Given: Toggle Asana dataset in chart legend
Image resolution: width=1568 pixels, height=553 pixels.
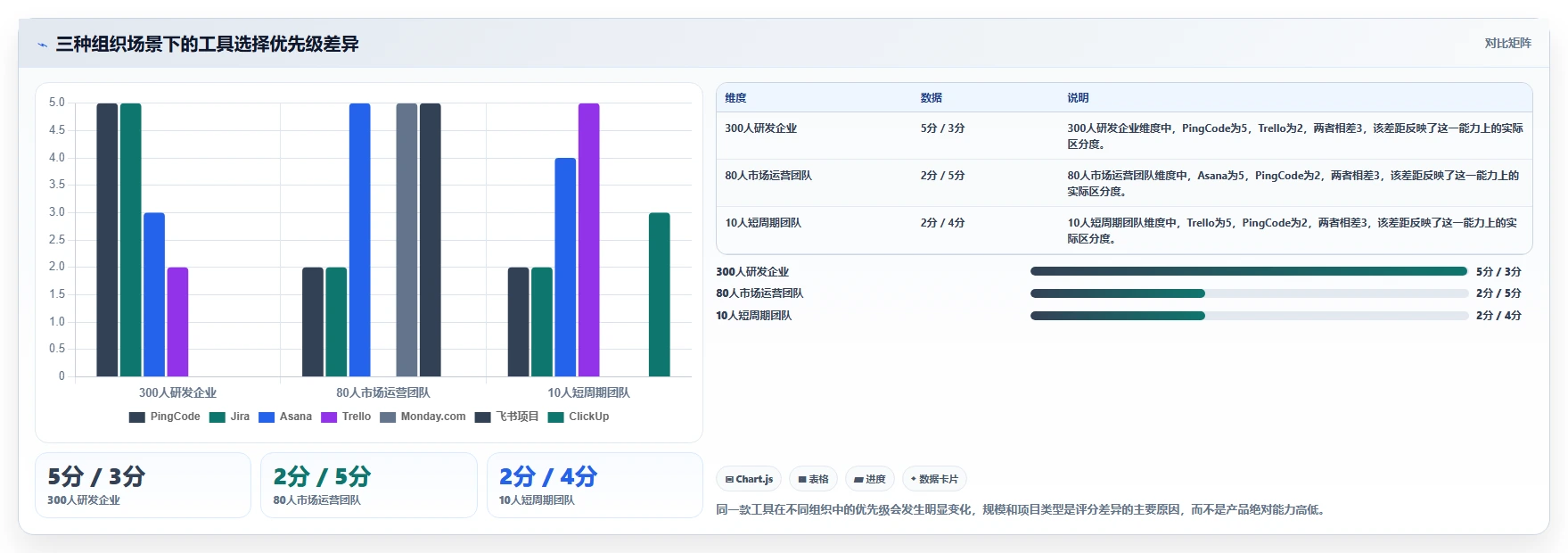Looking at the screenshot, I should [x=285, y=417].
